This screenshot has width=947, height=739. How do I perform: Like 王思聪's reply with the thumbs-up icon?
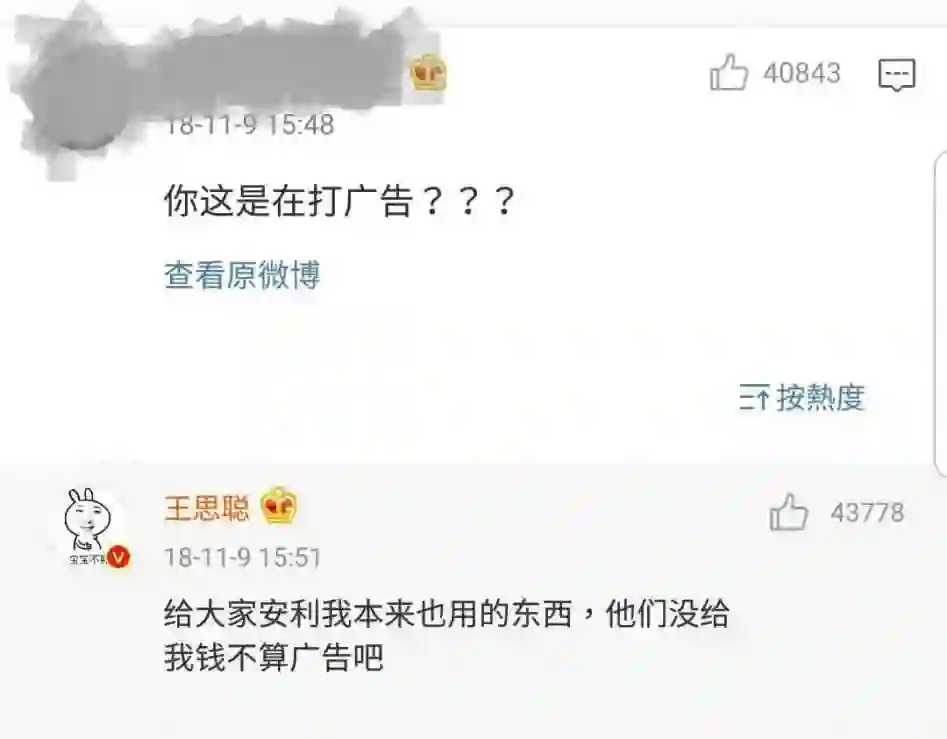click(789, 512)
